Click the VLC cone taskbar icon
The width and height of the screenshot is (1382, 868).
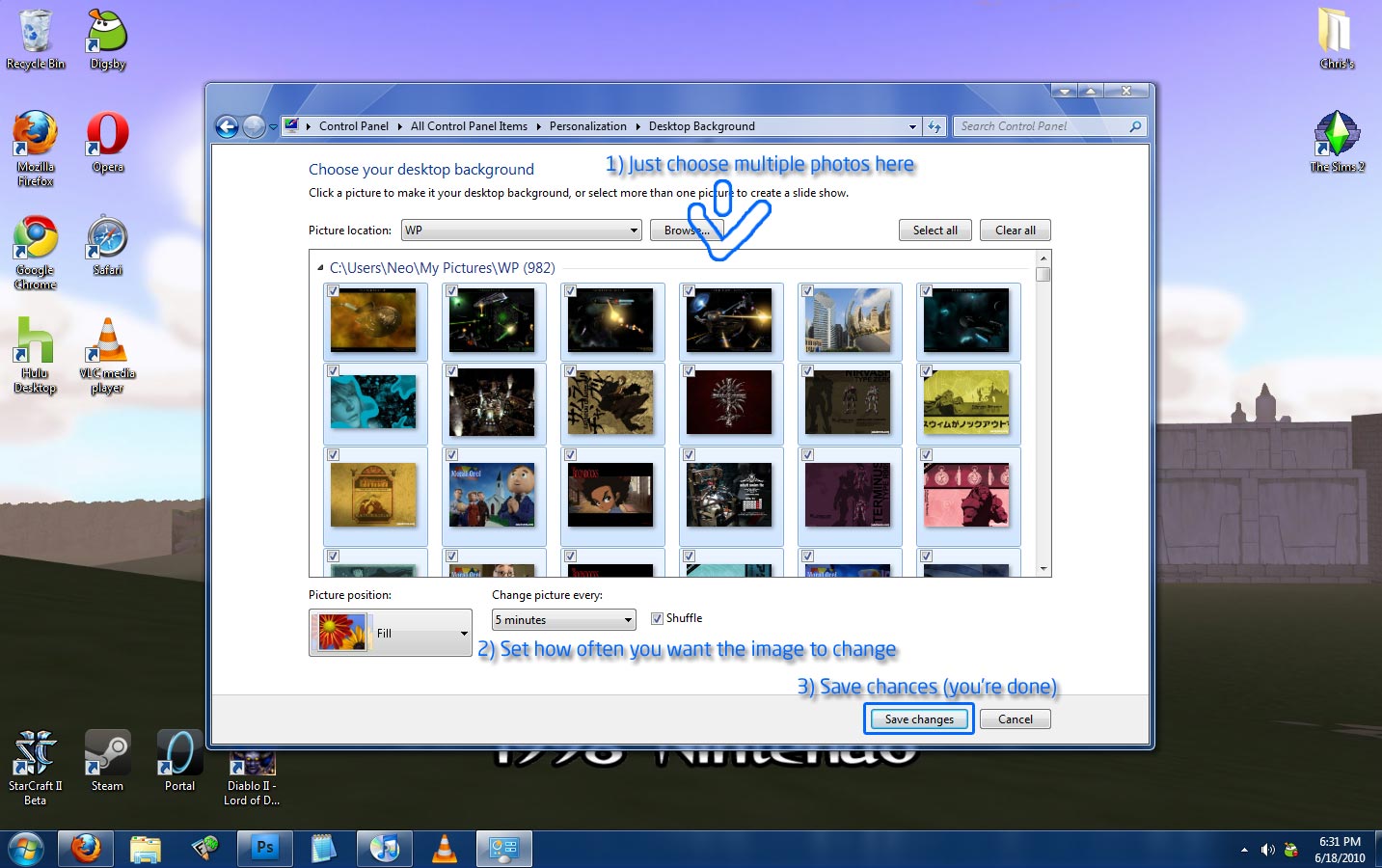coord(444,849)
